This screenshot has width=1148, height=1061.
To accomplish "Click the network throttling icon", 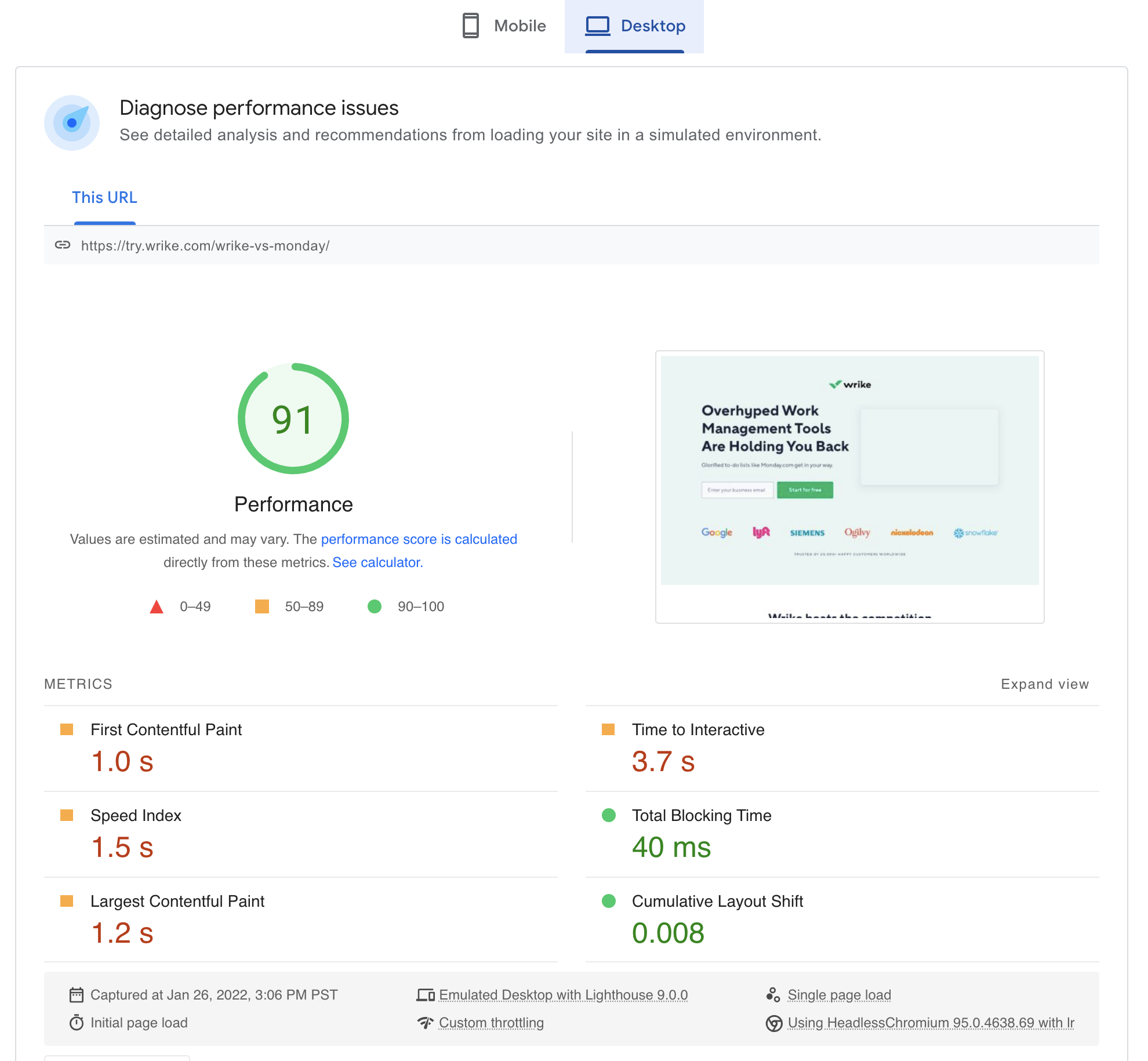I will pyautogui.click(x=426, y=1023).
